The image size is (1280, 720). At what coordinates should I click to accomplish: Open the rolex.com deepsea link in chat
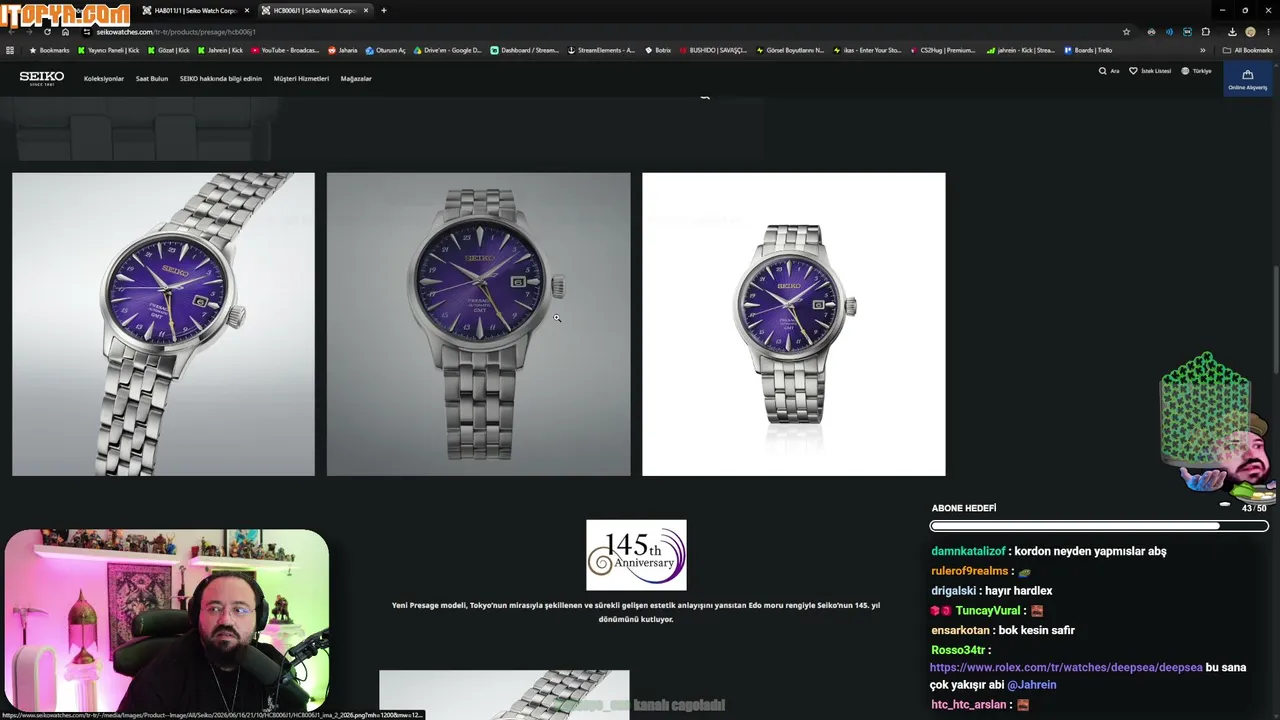[x=1066, y=667]
